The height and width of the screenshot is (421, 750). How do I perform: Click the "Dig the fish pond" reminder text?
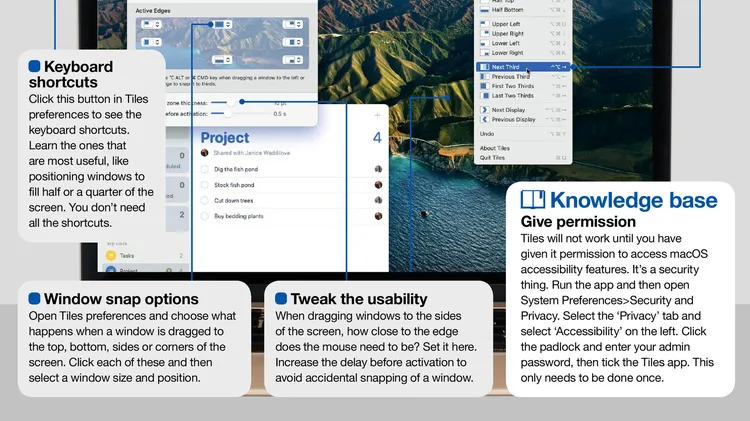(236, 169)
